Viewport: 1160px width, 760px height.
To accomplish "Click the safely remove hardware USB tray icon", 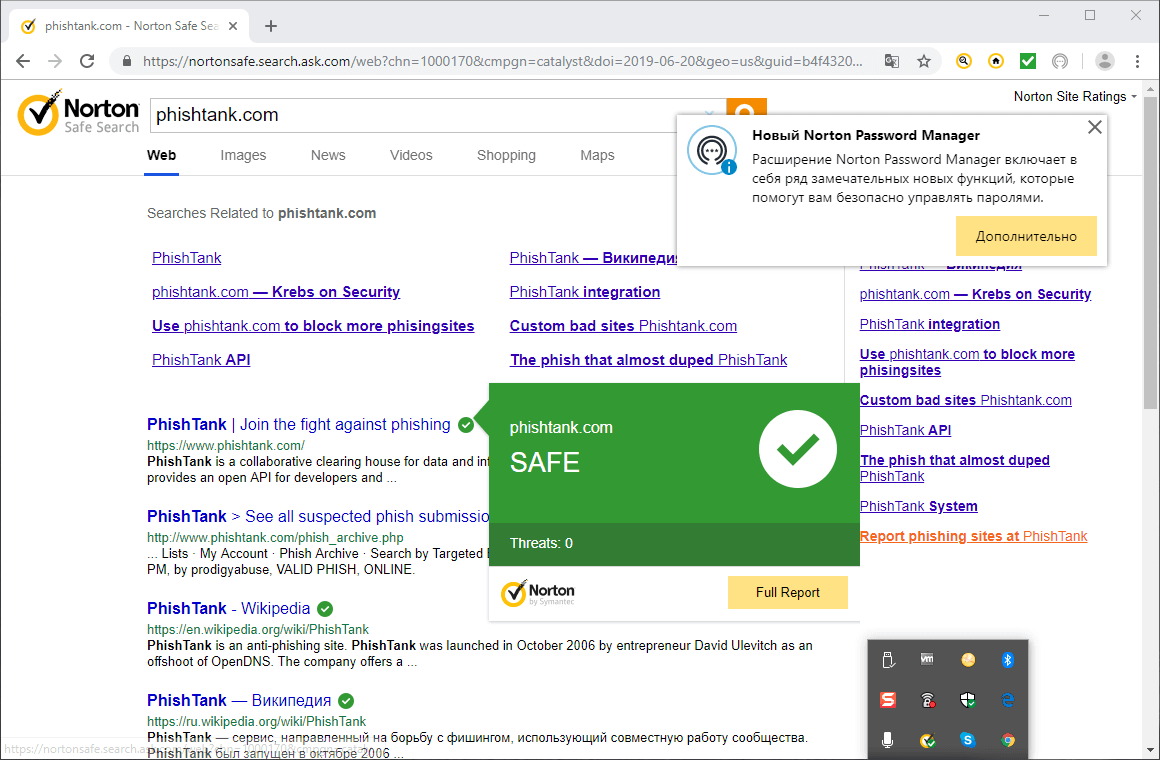I will click(x=888, y=659).
